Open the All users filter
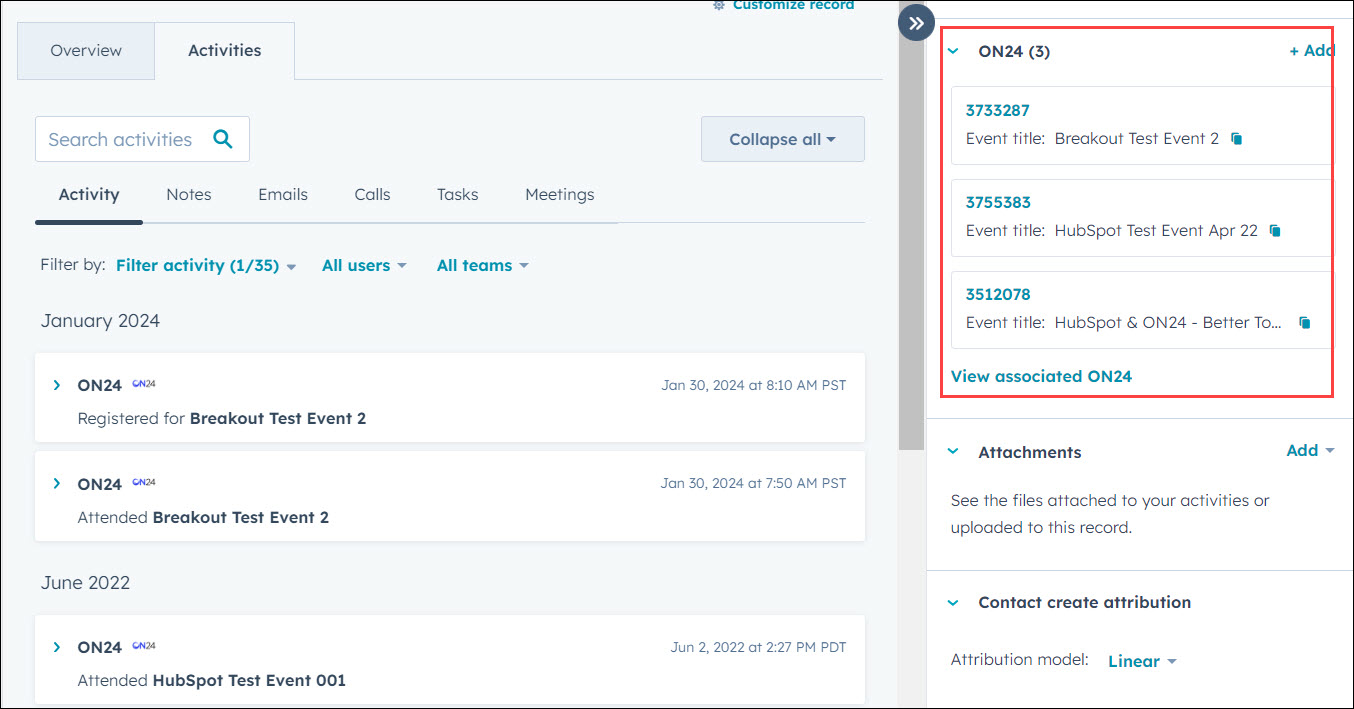The width and height of the screenshot is (1354, 709). (x=364, y=266)
